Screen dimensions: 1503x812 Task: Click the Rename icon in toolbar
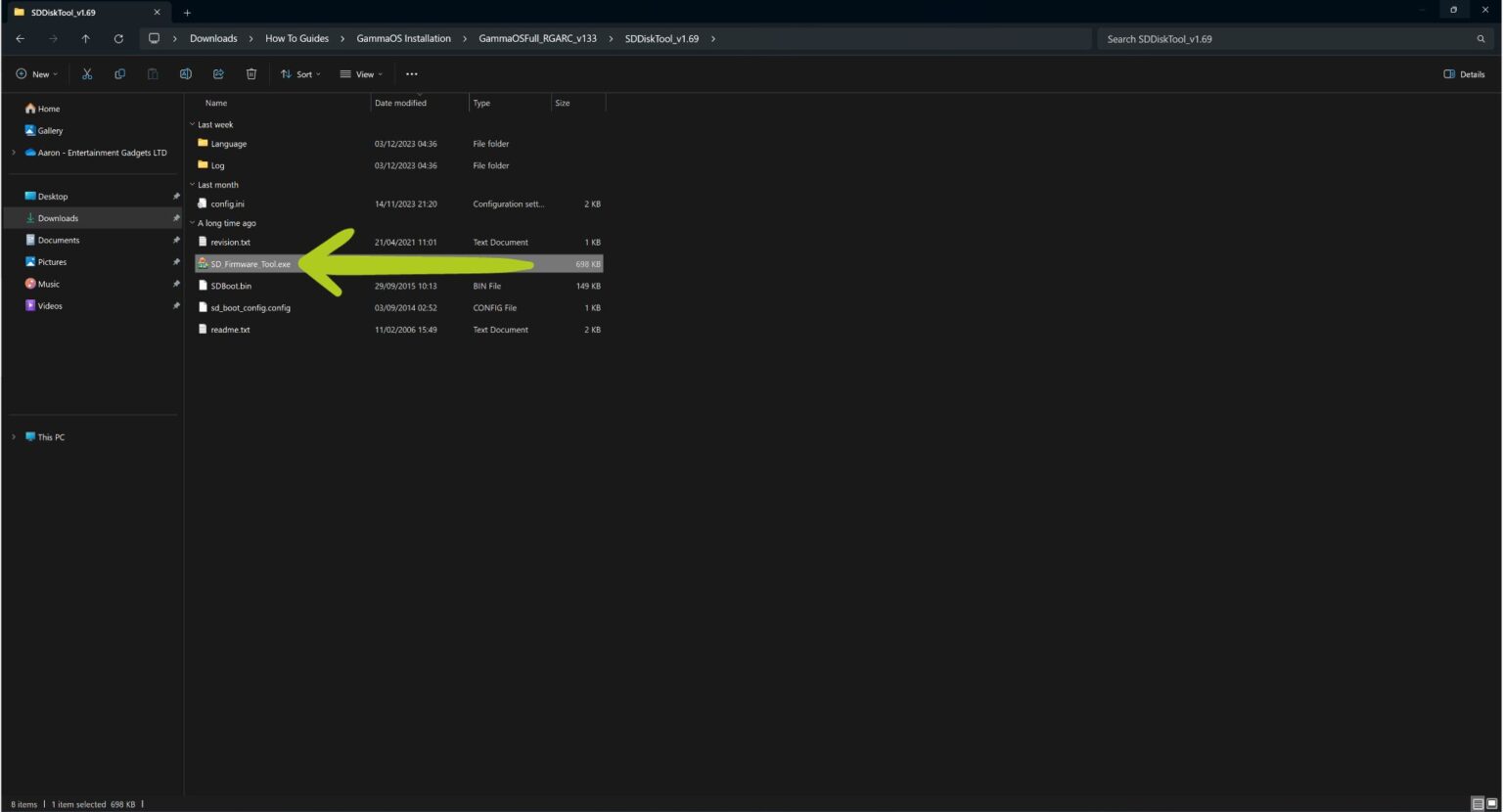(185, 74)
